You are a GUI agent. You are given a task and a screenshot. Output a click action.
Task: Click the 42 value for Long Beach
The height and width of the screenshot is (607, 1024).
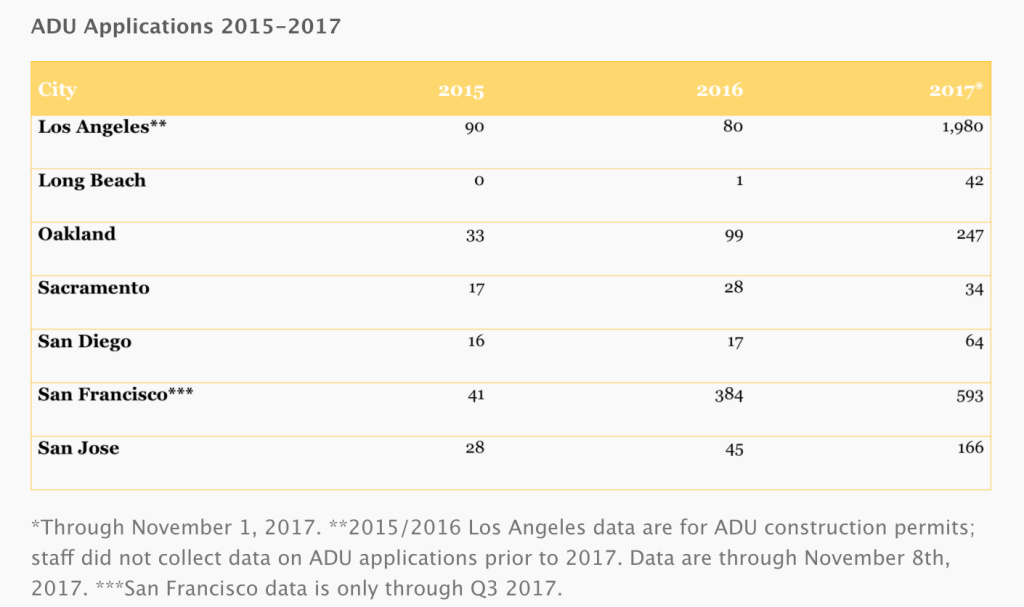974,181
